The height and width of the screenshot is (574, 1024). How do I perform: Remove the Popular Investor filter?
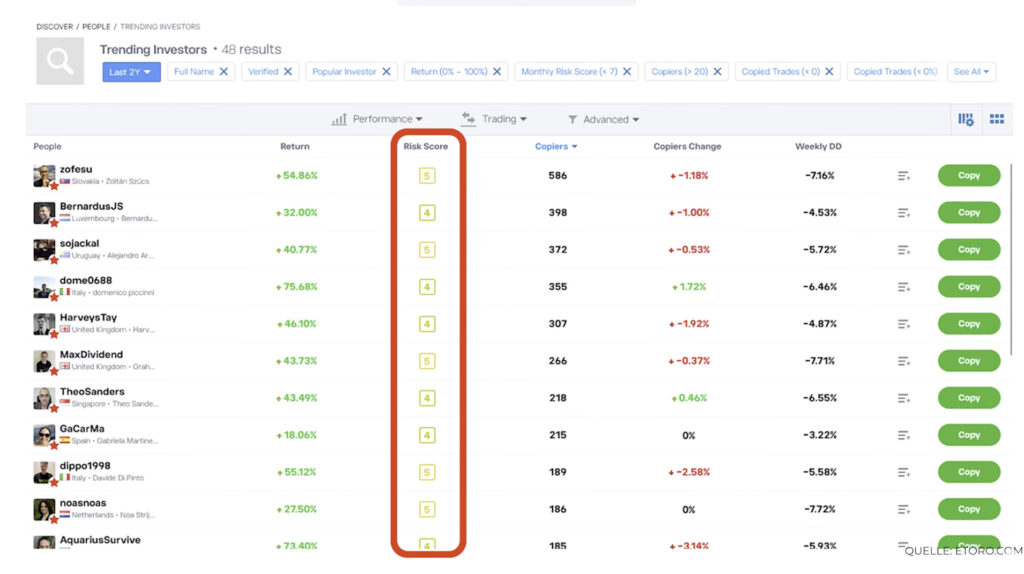click(386, 72)
